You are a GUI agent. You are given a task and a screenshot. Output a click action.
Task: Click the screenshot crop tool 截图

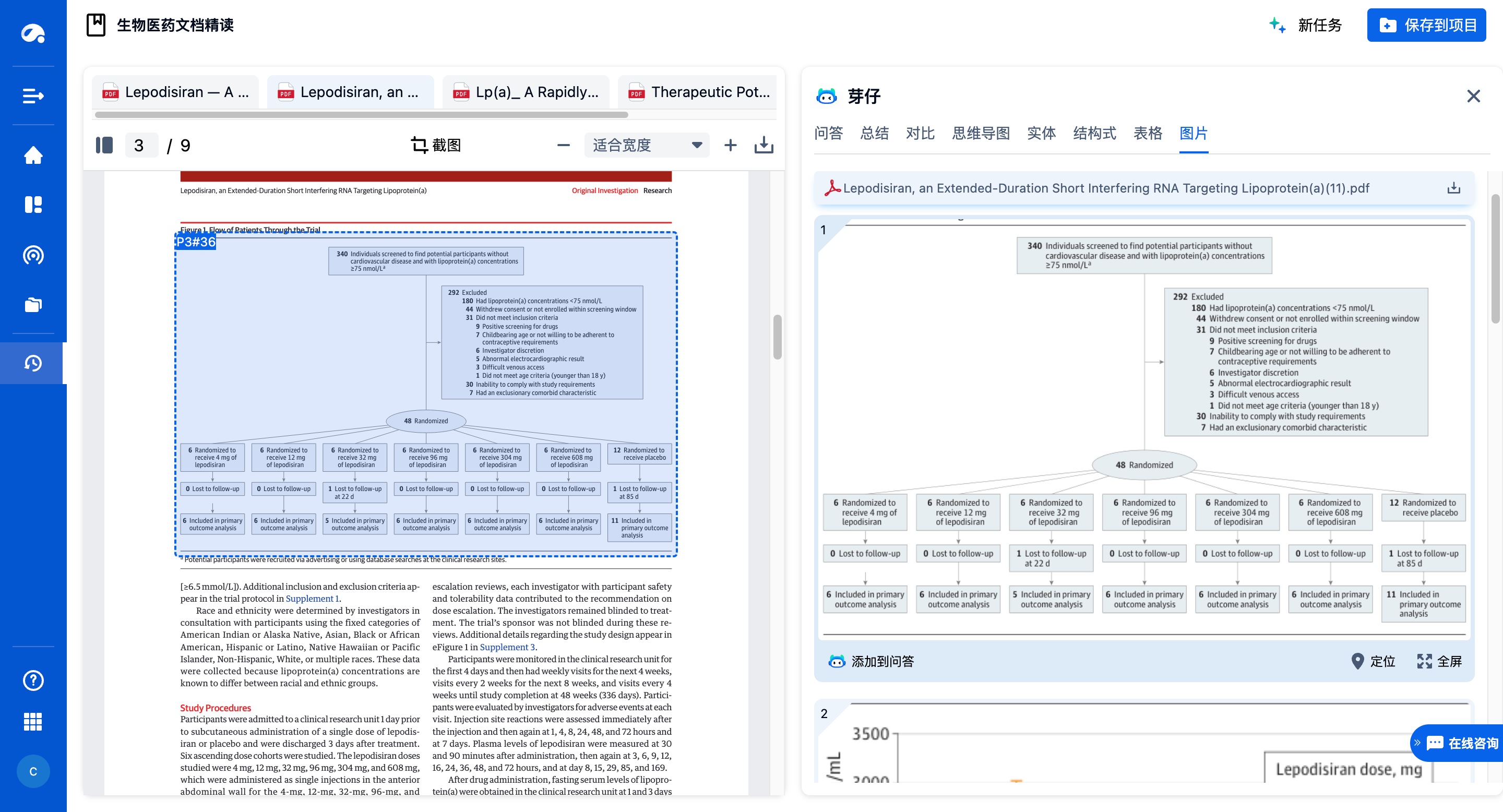(x=436, y=145)
